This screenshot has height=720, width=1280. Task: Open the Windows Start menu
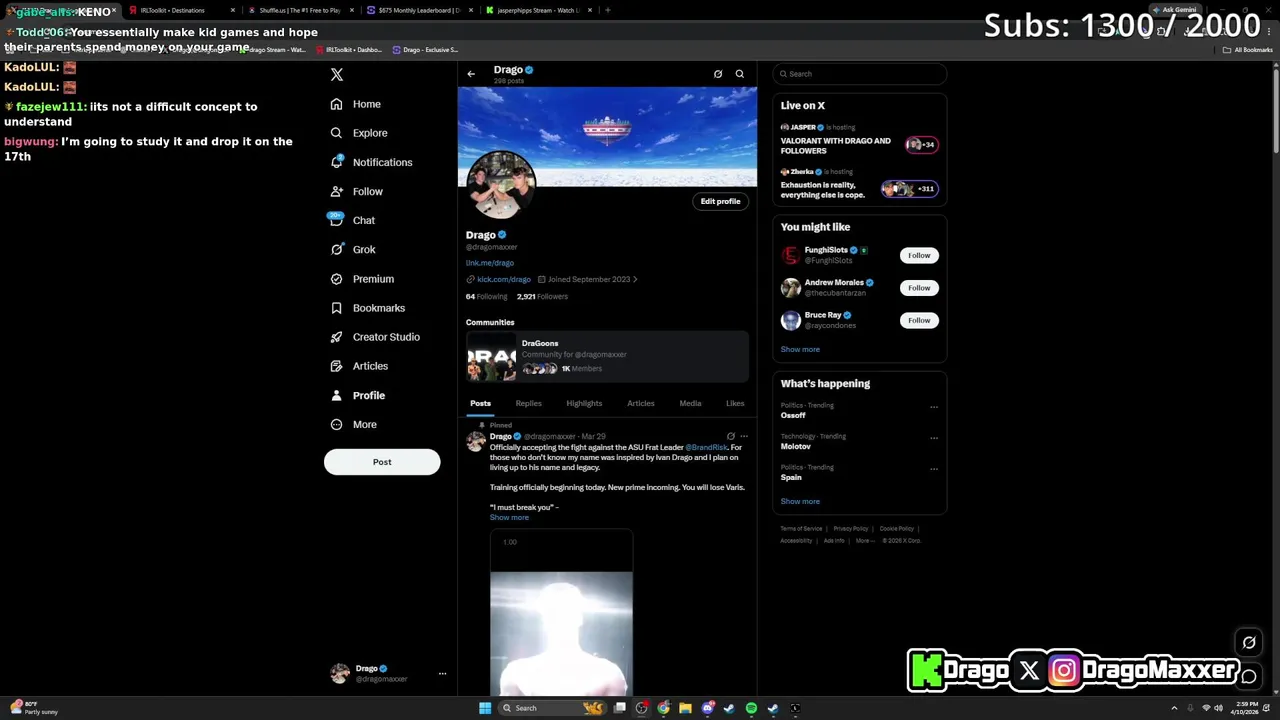485,708
